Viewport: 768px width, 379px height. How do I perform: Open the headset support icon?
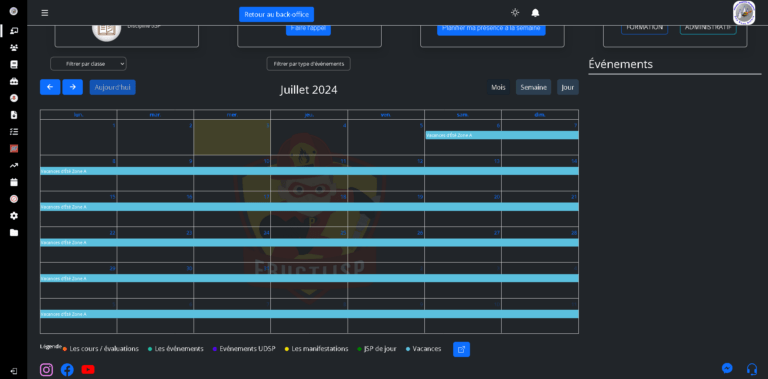click(x=752, y=368)
